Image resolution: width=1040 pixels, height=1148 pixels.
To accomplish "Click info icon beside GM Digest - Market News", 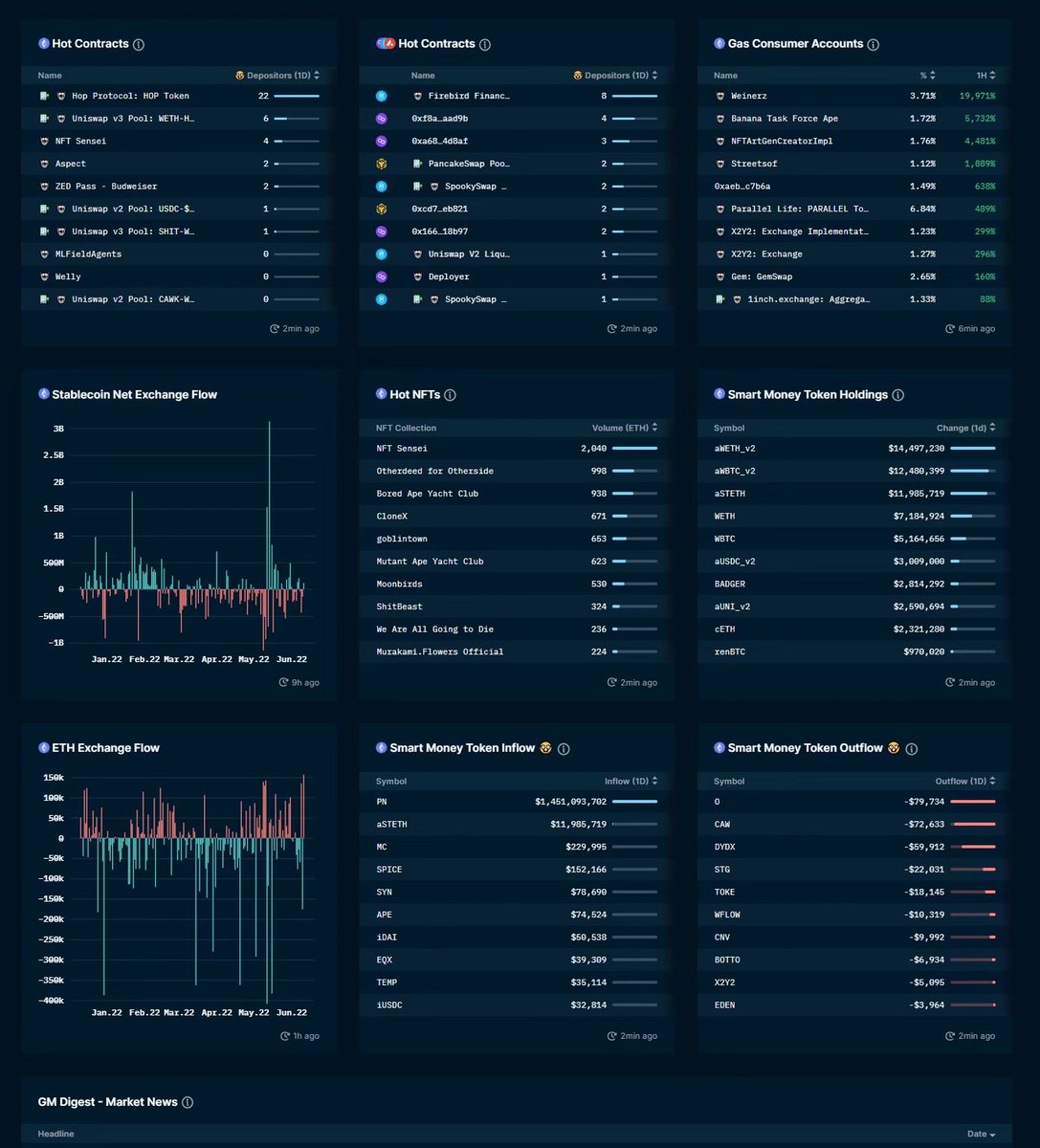I will 188,1102.
